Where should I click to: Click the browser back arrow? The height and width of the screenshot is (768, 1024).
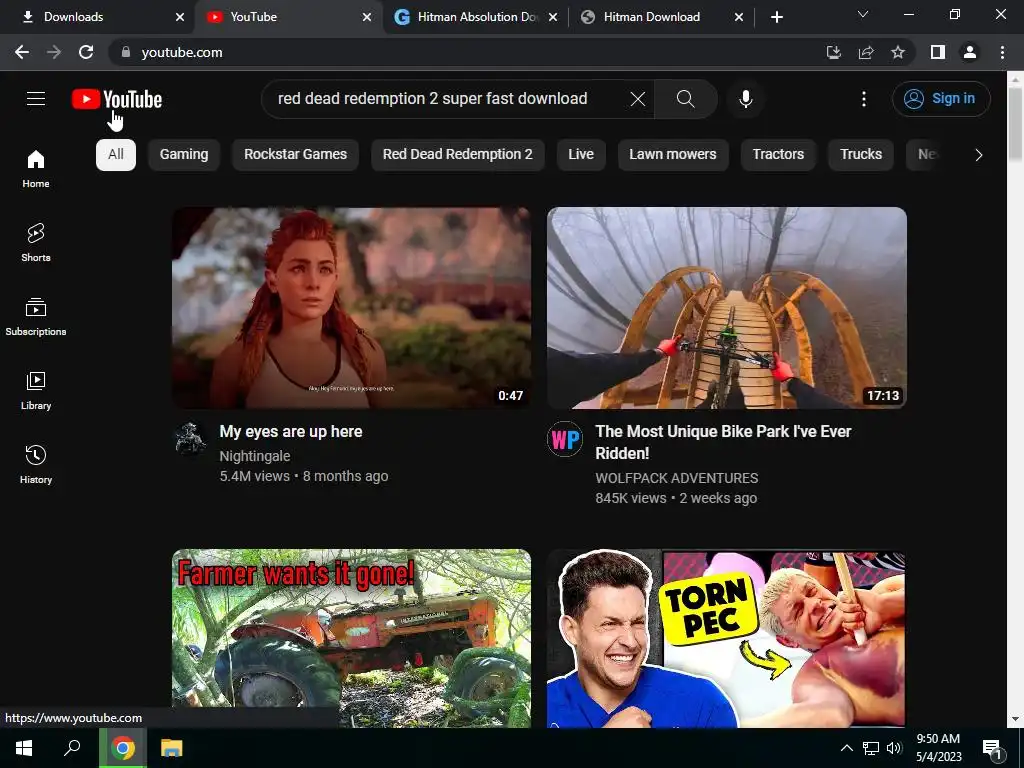tap(22, 52)
